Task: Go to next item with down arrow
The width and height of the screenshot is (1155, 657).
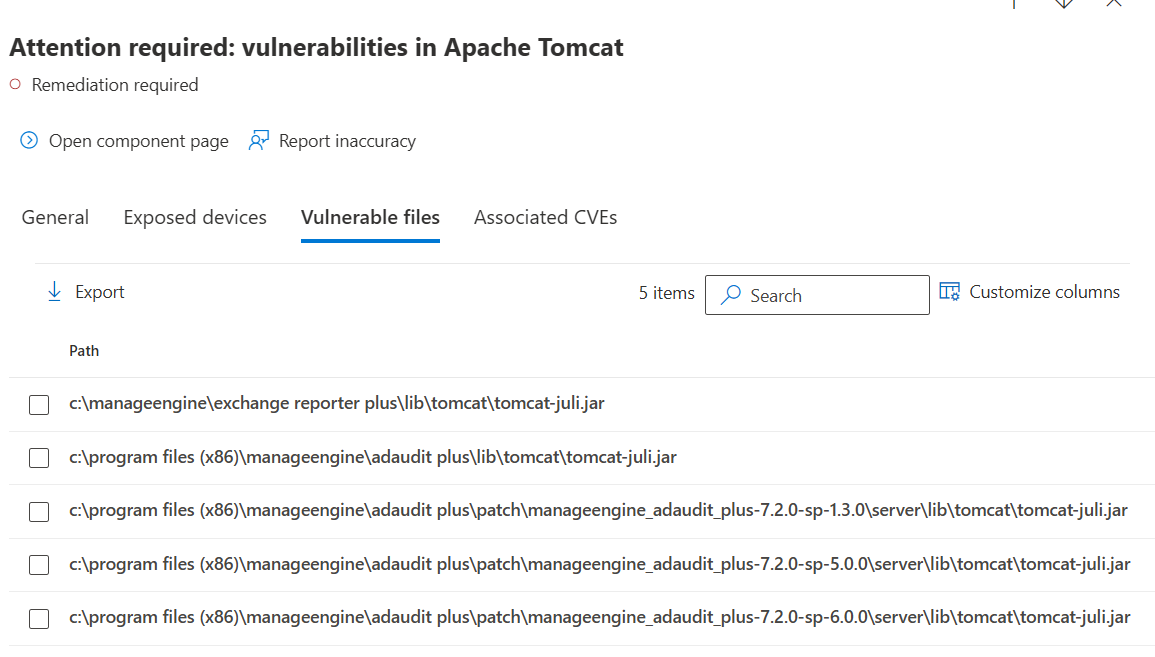Action: coord(1064,3)
